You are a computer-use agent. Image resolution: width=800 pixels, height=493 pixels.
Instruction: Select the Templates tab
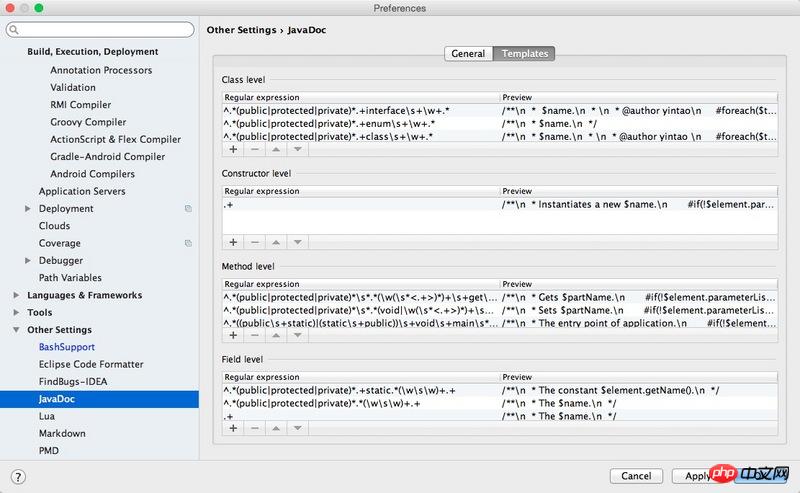[x=523, y=54]
